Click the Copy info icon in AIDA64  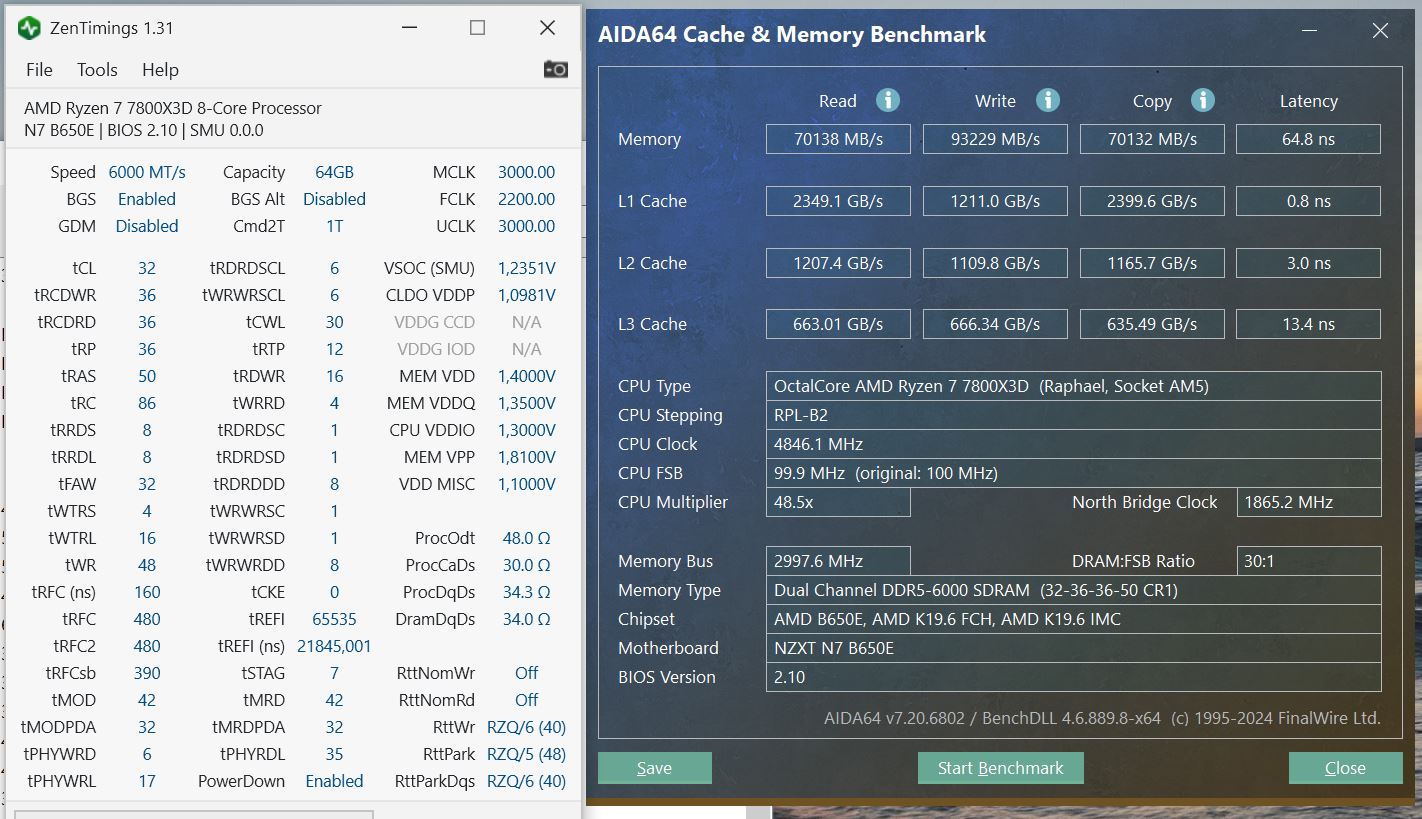1202,100
